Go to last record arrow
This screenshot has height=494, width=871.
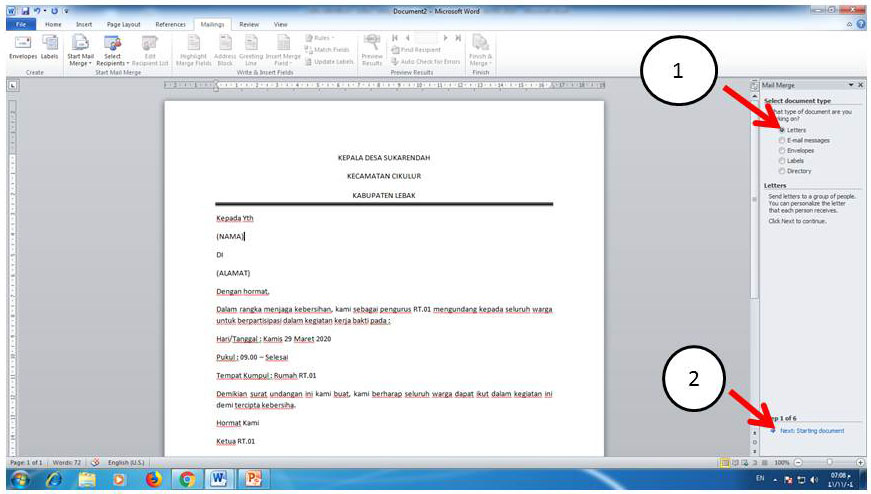[458, 38]
